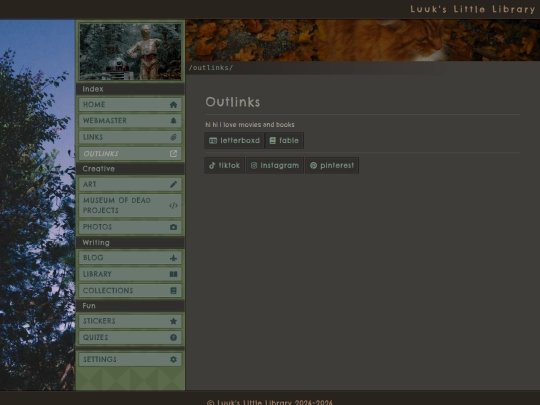Click the Outlinks page heading

(x=233, y=102)
